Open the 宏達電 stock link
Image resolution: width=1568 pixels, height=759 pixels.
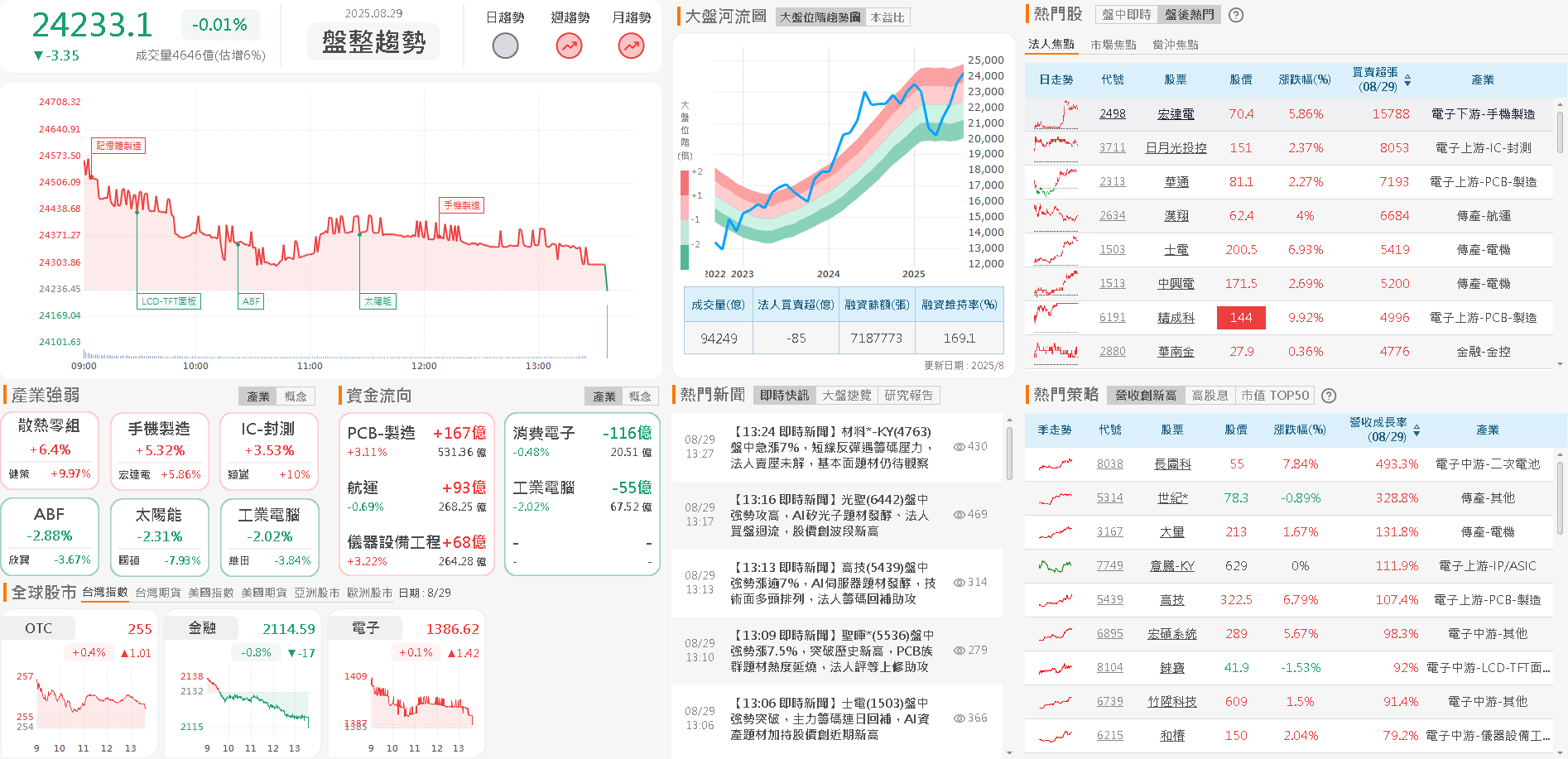tap(1176, 114)
